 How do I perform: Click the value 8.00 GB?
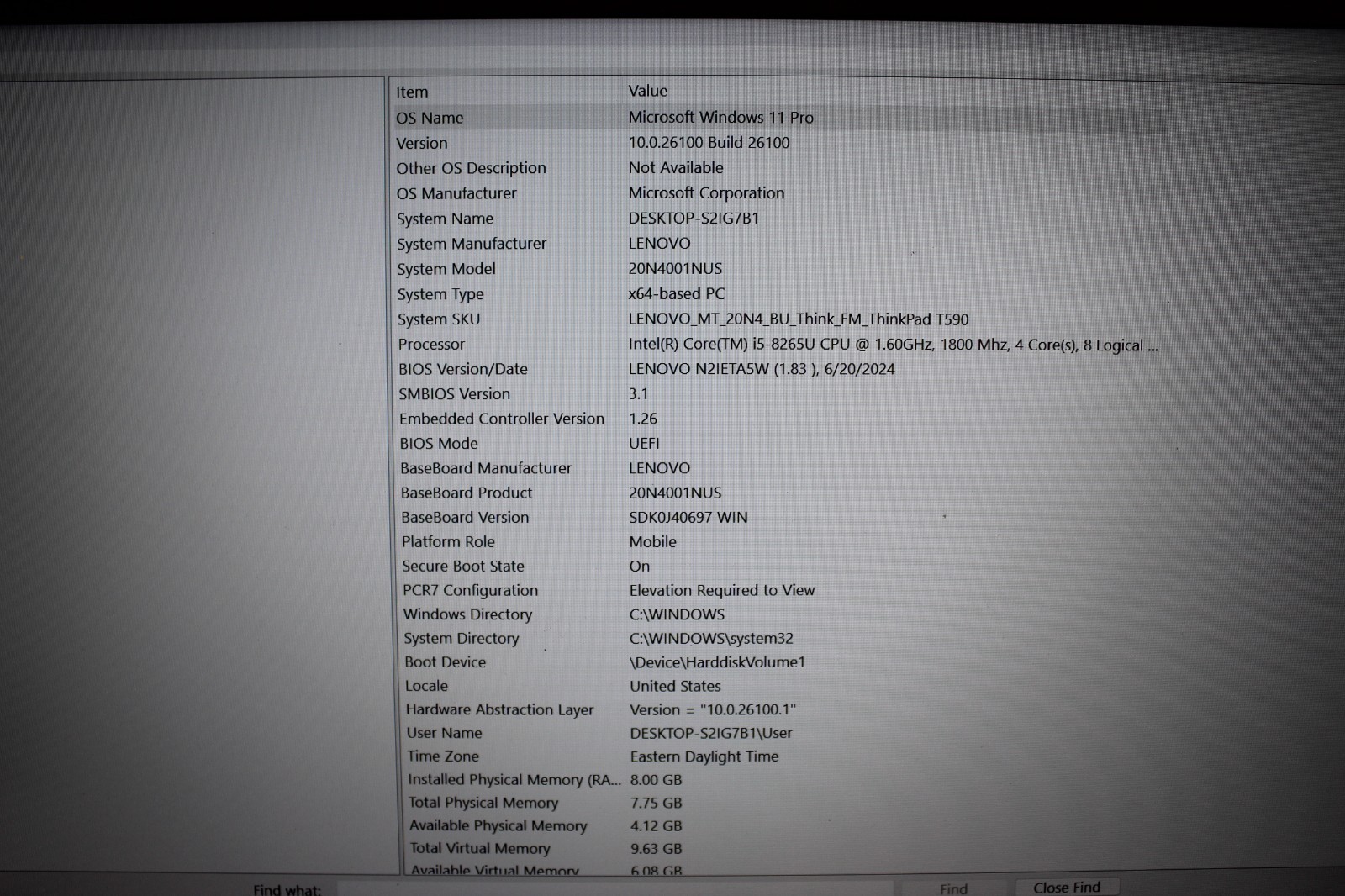pyautogui.click(x=657, y=780)
